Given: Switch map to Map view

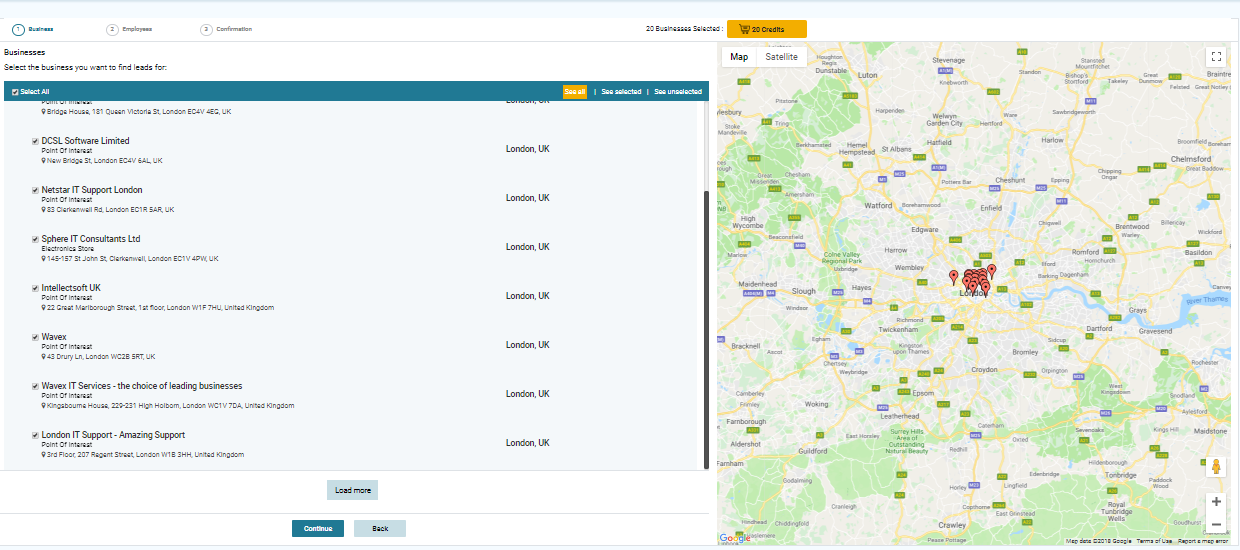Looking at the screenshot, I should (x=739, y=57).
